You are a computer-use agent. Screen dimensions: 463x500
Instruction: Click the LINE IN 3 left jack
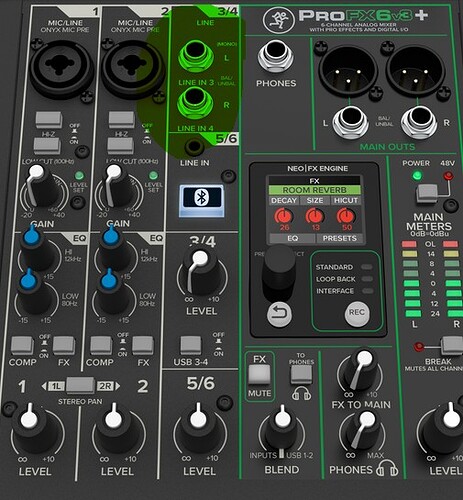196,55
